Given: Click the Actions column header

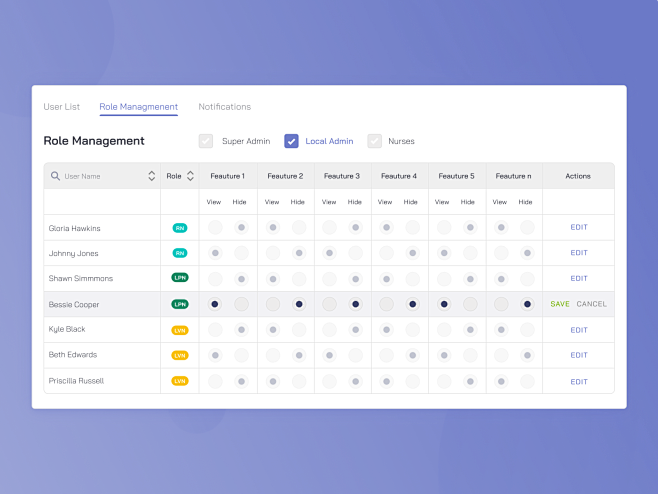Looking at the screenshot, I should (578, 176).
